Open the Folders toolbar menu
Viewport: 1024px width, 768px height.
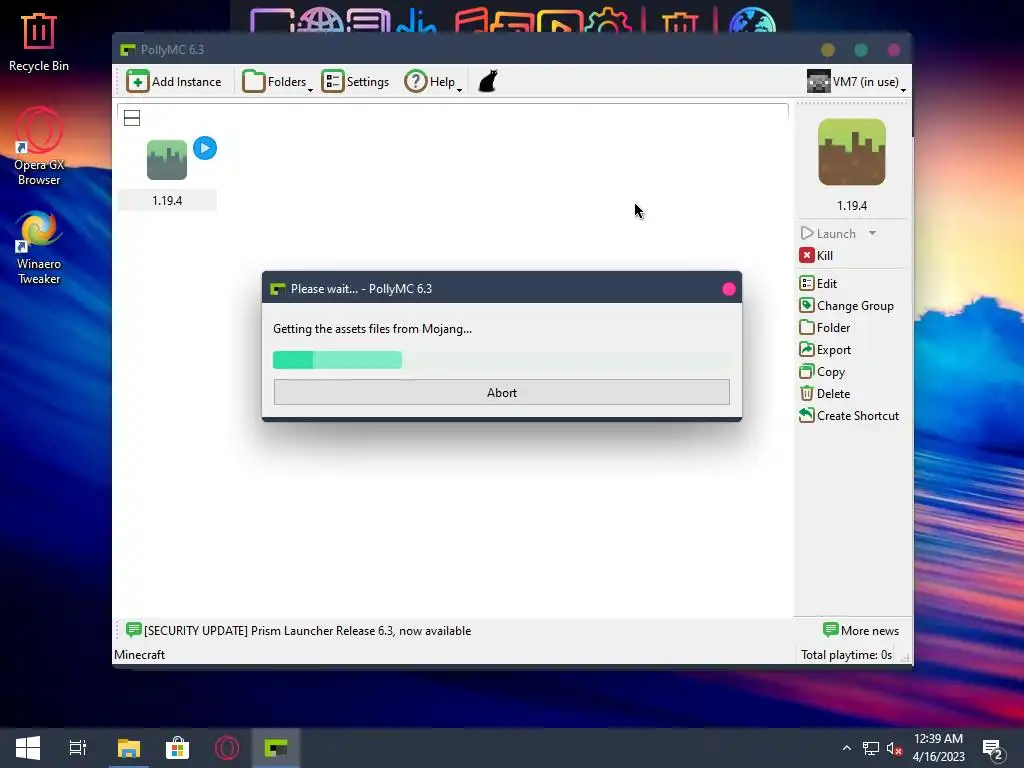click(277, 82)
